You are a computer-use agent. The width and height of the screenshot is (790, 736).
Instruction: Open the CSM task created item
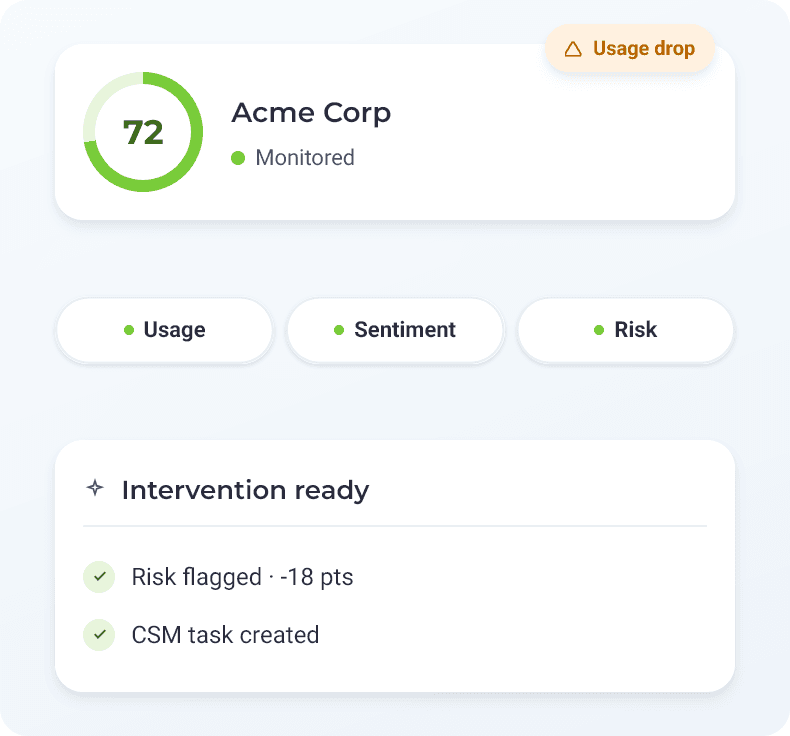click(x=201, y=635)
